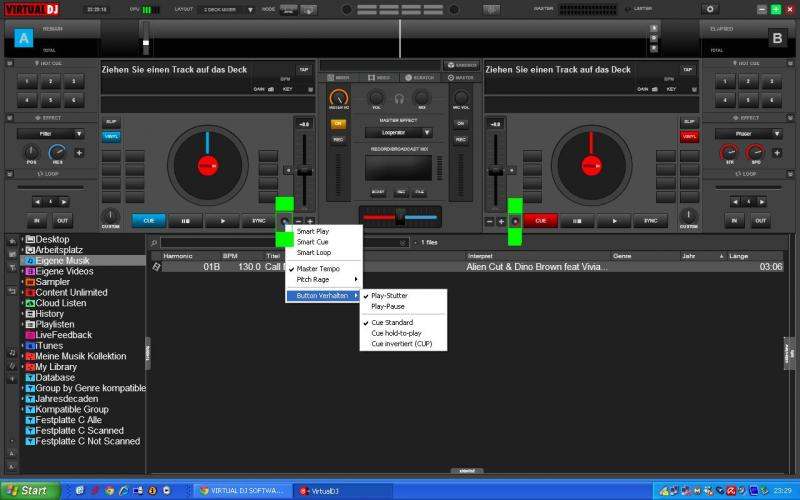Click deck B red CUE button
This screenshot has height=500, width=800.
[x=540, y=221]
